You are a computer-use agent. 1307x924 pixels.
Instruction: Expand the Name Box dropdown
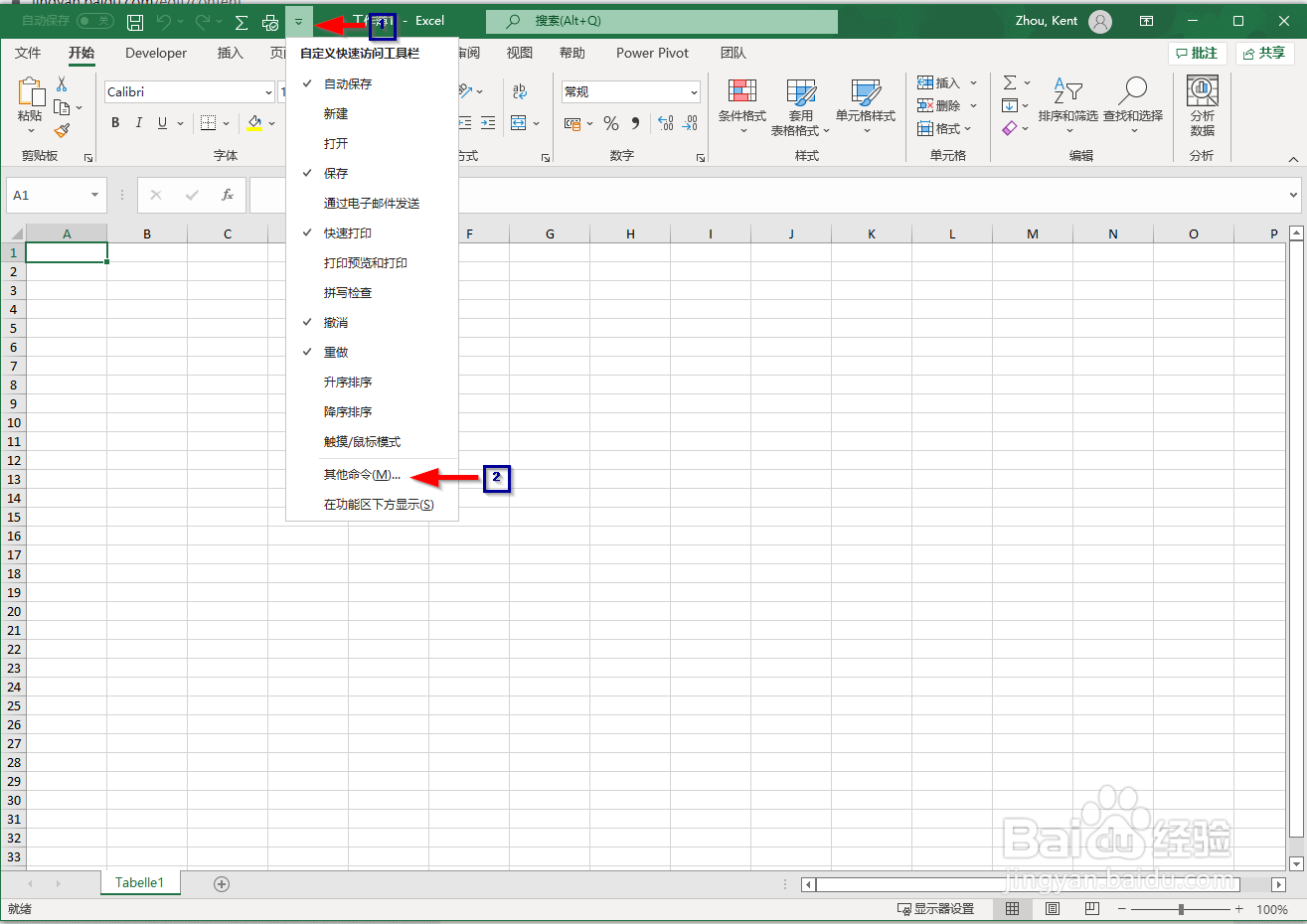point(94,195)
